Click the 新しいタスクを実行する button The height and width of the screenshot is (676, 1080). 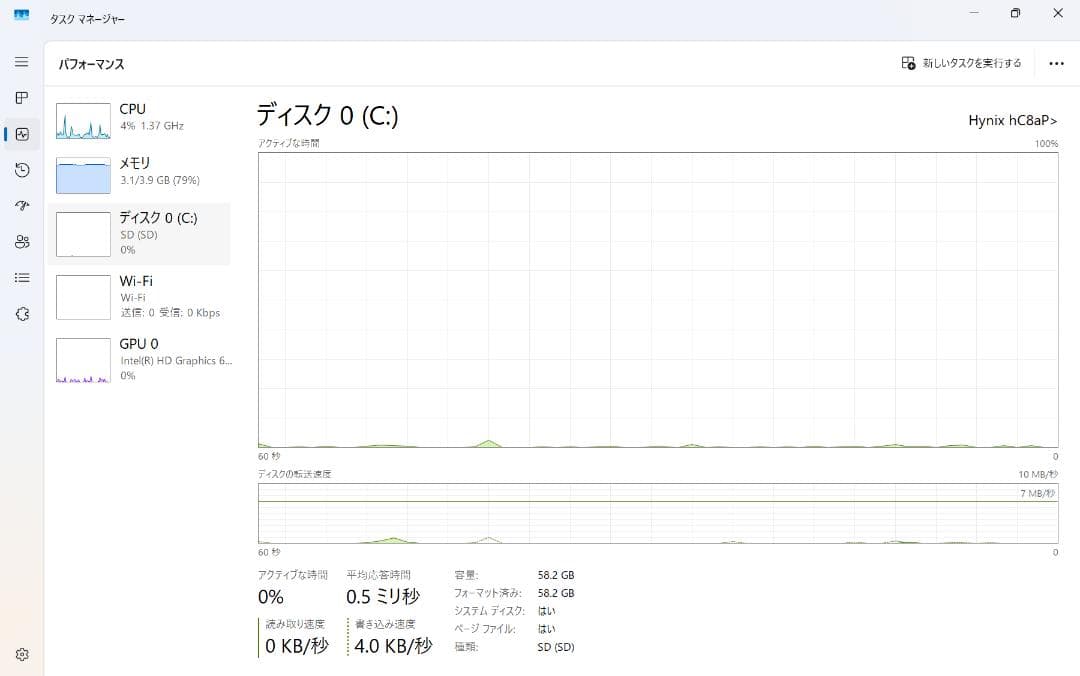click(957, 62)
